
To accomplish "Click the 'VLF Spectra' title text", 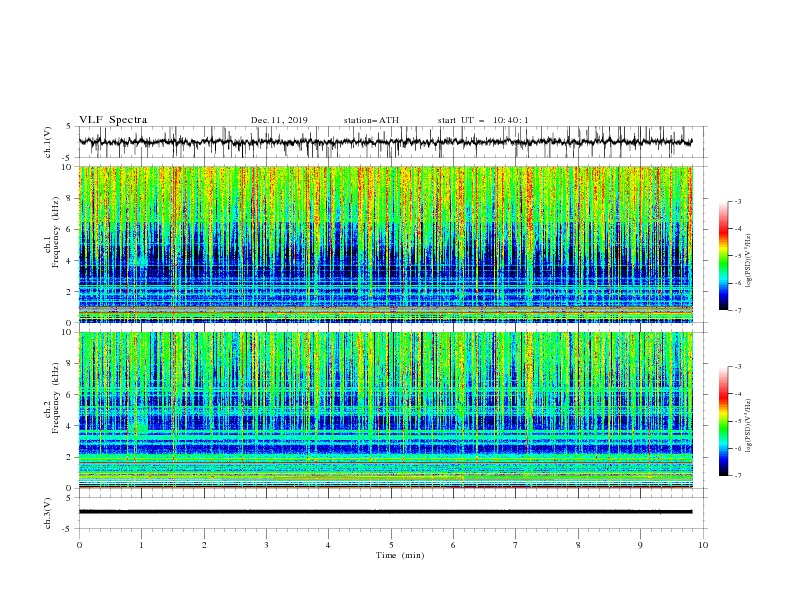I will tap(113, 120).
